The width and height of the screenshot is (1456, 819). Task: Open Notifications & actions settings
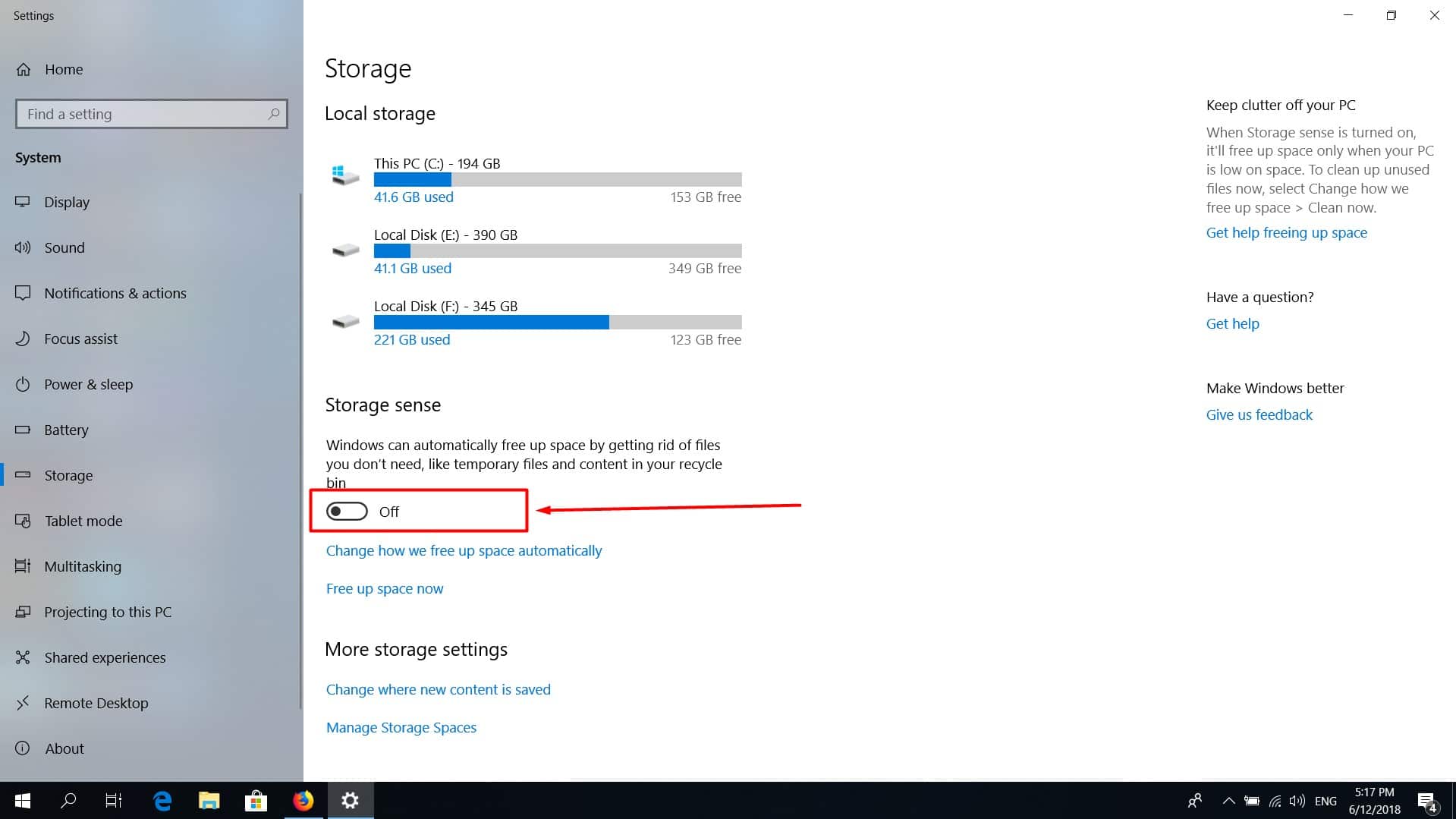(115, 293)
